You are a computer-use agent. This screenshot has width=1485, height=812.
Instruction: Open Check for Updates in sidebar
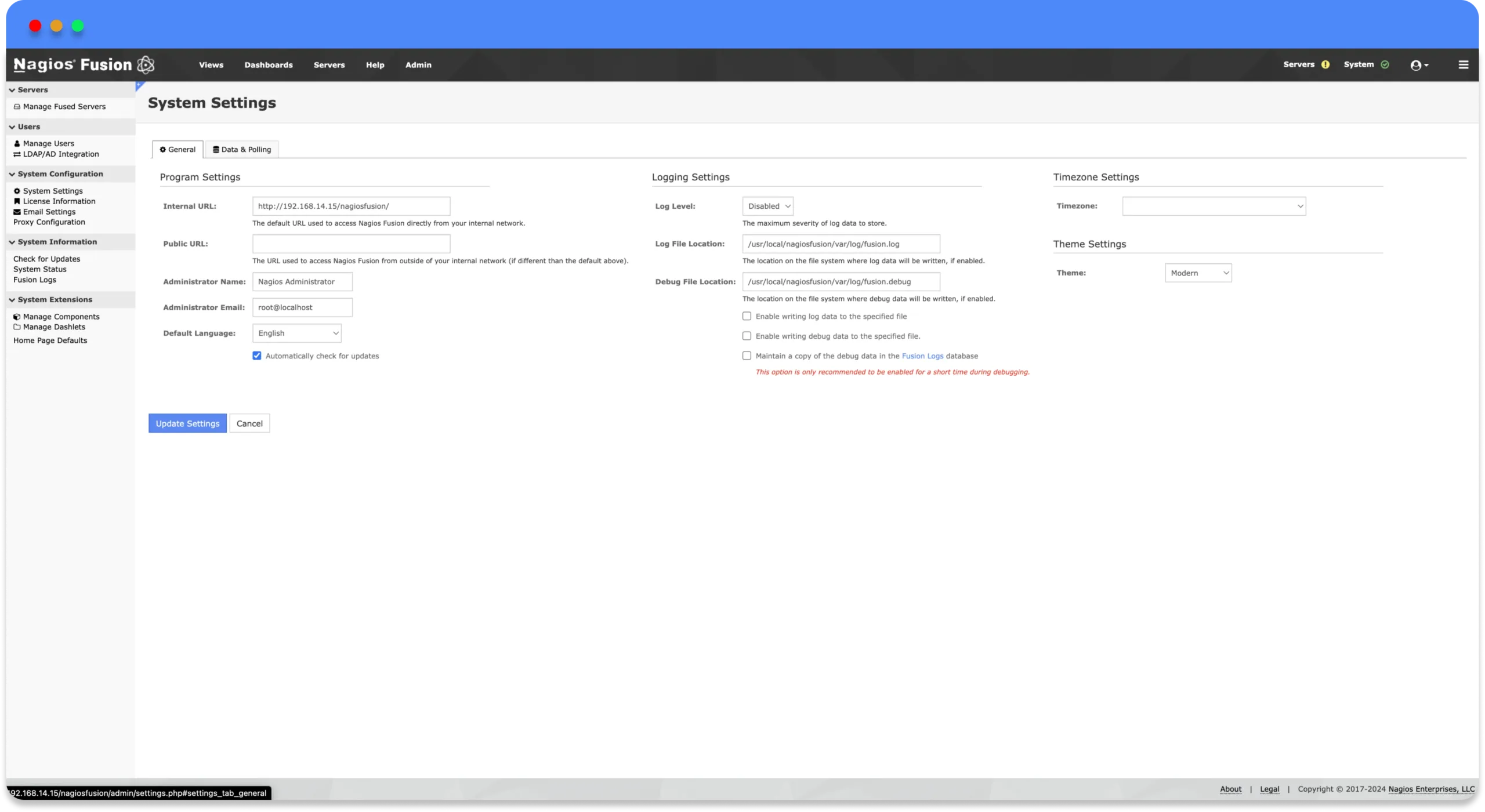(47, 259)
